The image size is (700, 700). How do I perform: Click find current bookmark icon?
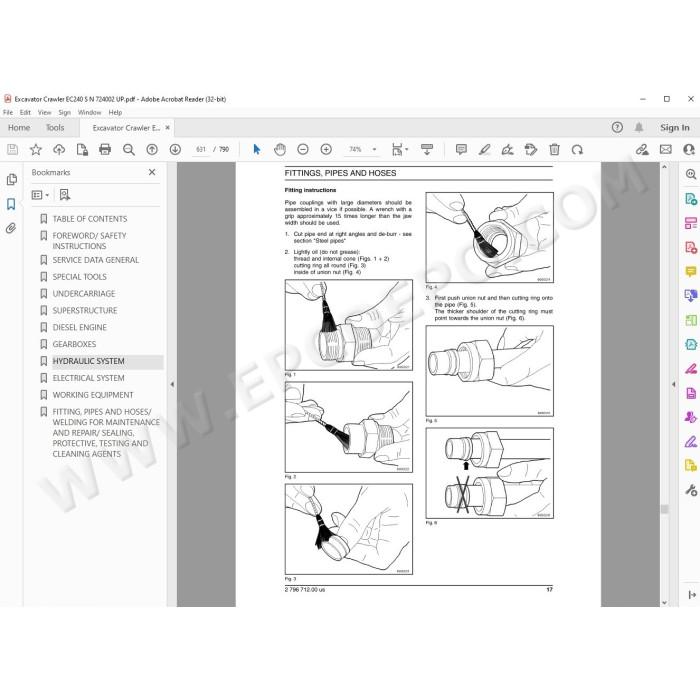tap(65, 195)
